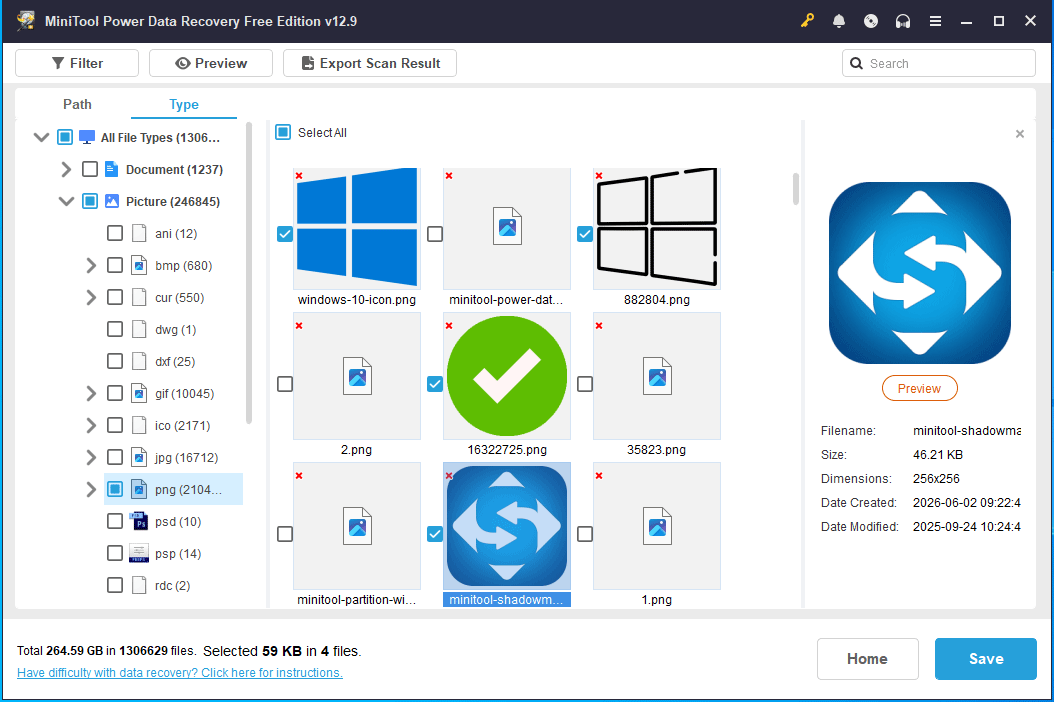Check the minitool-partition-wi... checkbox

(285, 534)
